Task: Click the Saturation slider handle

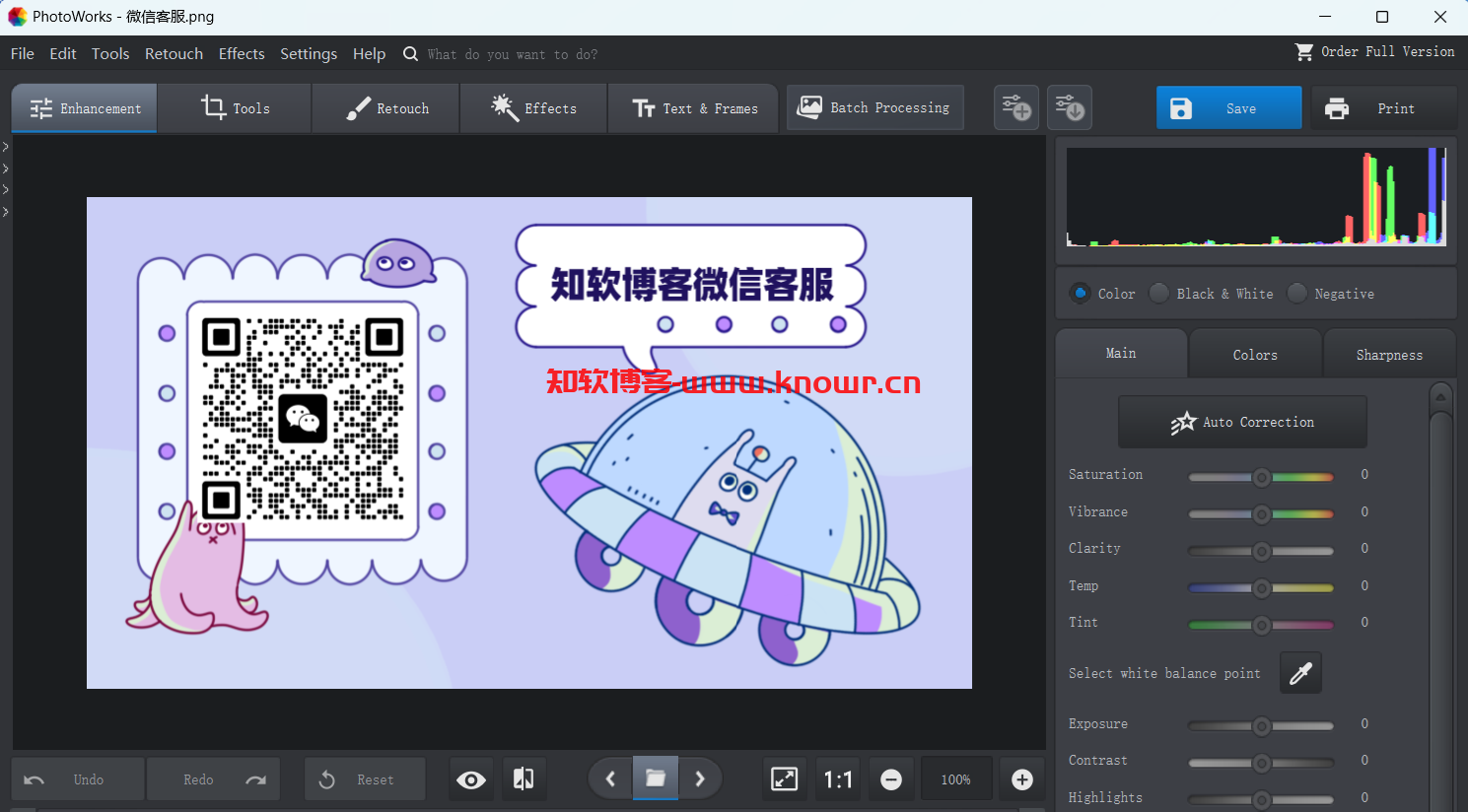Action: [1262, 477]
